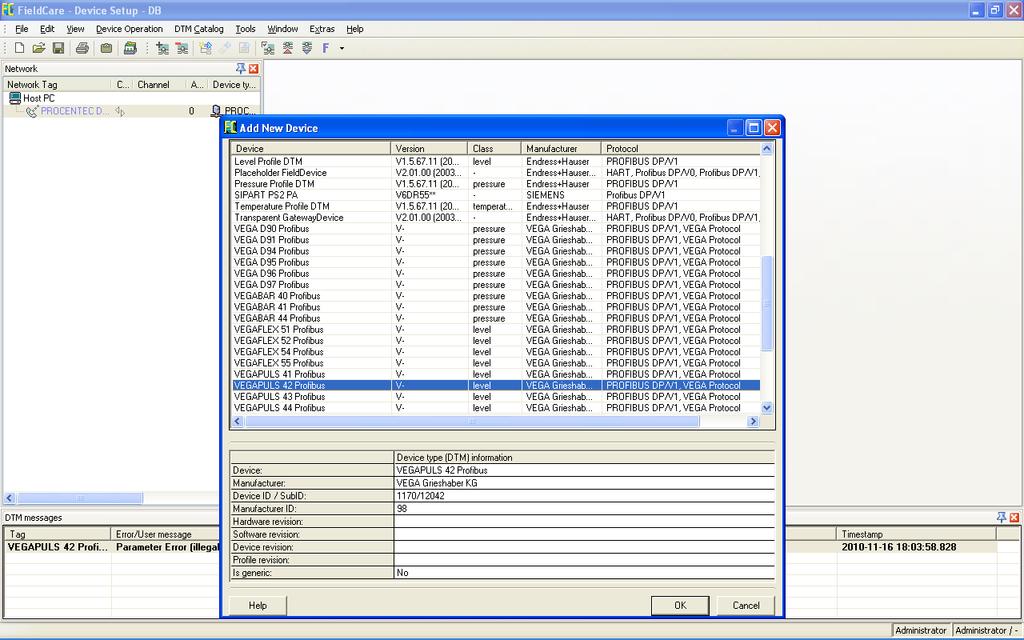Click the device list scroll down arrow
The image size is (1024, 640).
pyautogui.click(x=767, y=408)
